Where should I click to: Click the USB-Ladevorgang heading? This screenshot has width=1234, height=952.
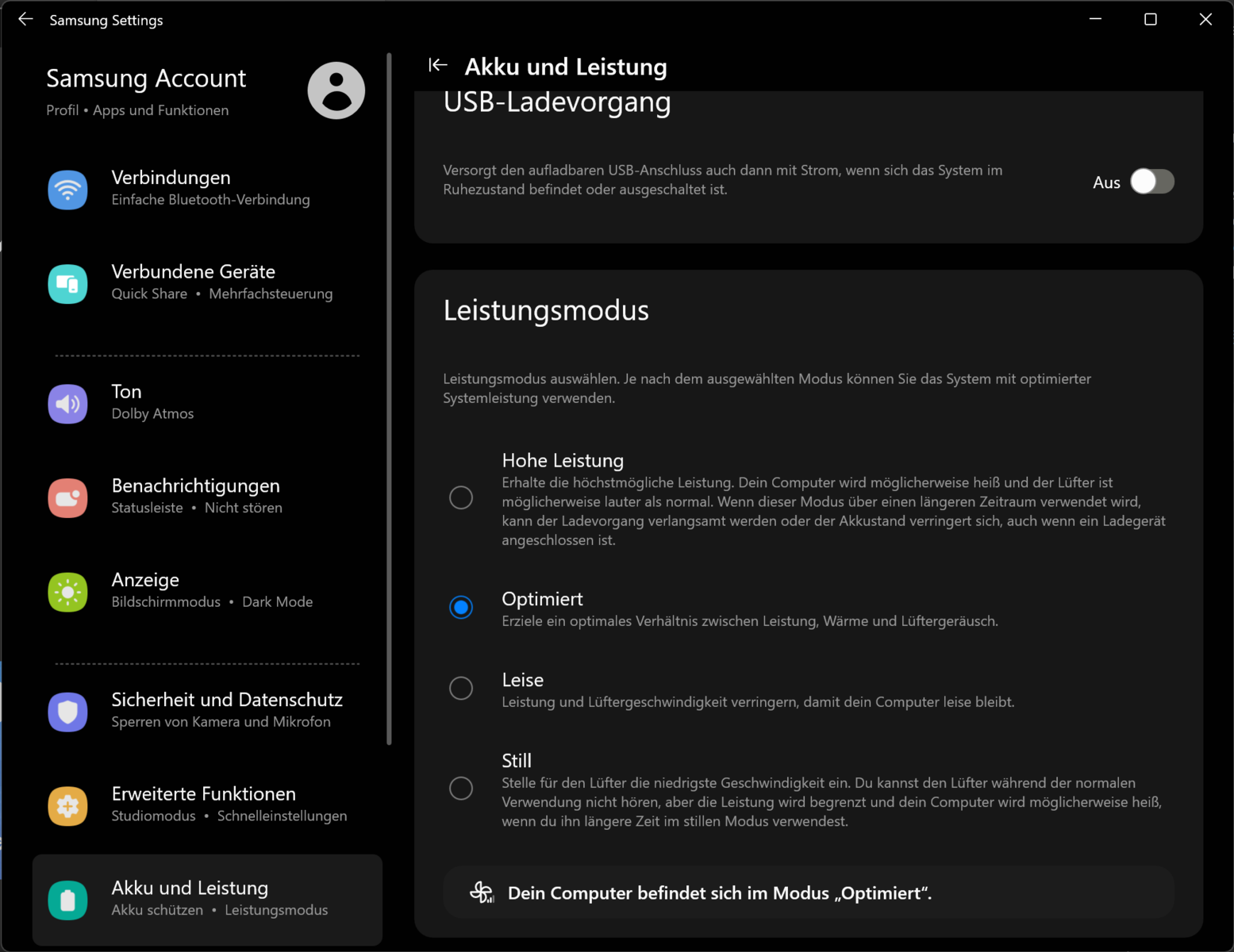point(557,103)
